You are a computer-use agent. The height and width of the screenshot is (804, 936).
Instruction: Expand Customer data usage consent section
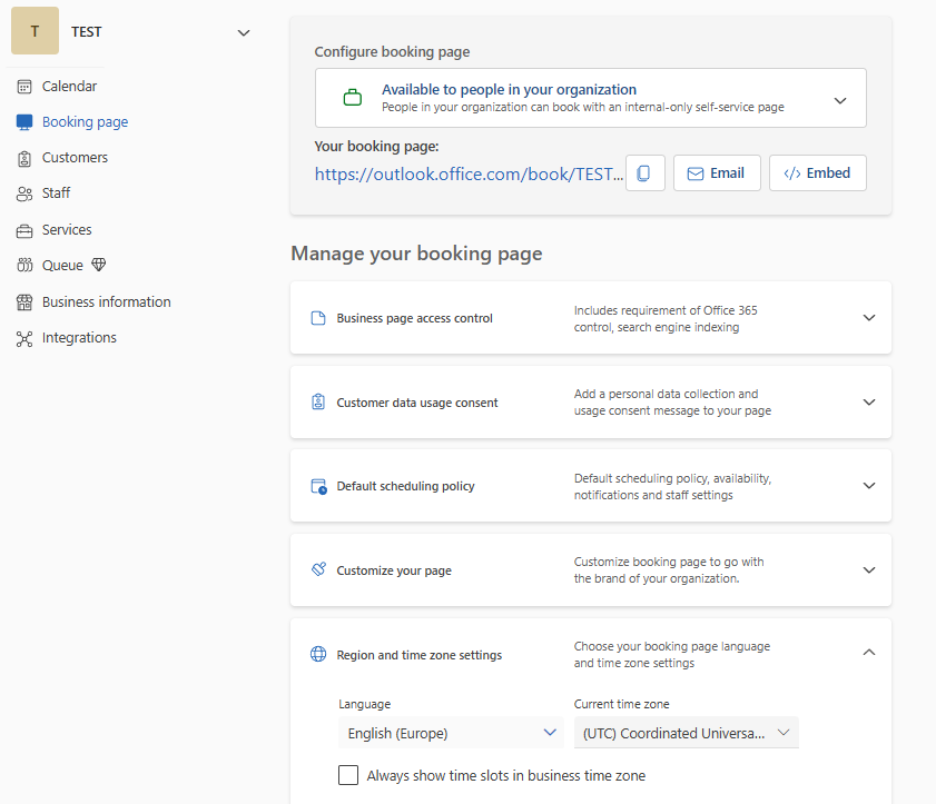click(868, 402)
